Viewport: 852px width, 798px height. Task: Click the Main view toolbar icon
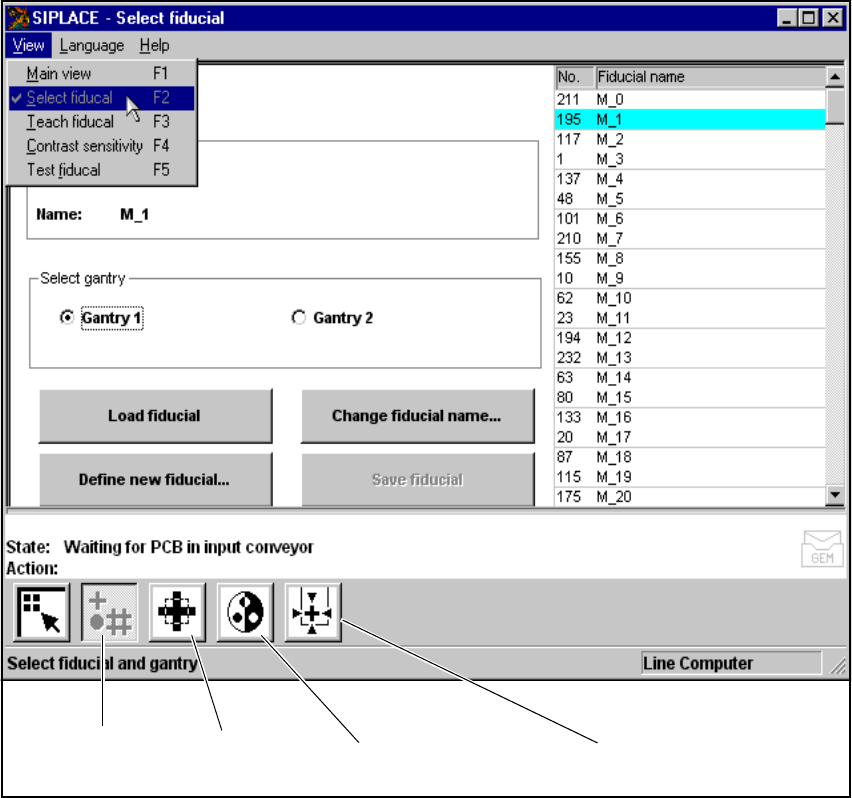coord(42,613)
